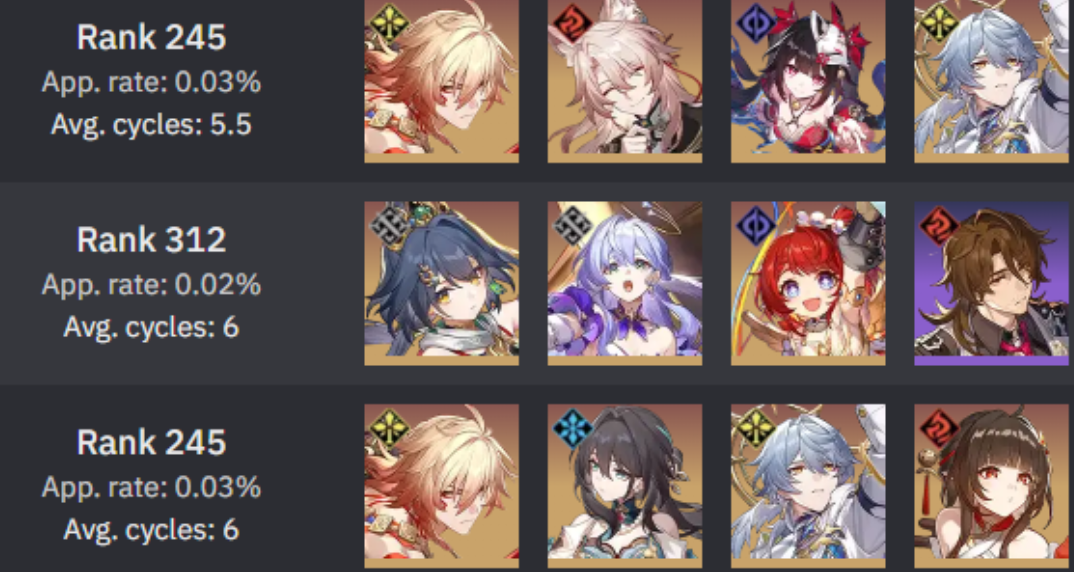Viewport: 1074px width, 572px height.
Task: Open Sparkle's masked dark-haired character portrait
Action: coord(808,81)
